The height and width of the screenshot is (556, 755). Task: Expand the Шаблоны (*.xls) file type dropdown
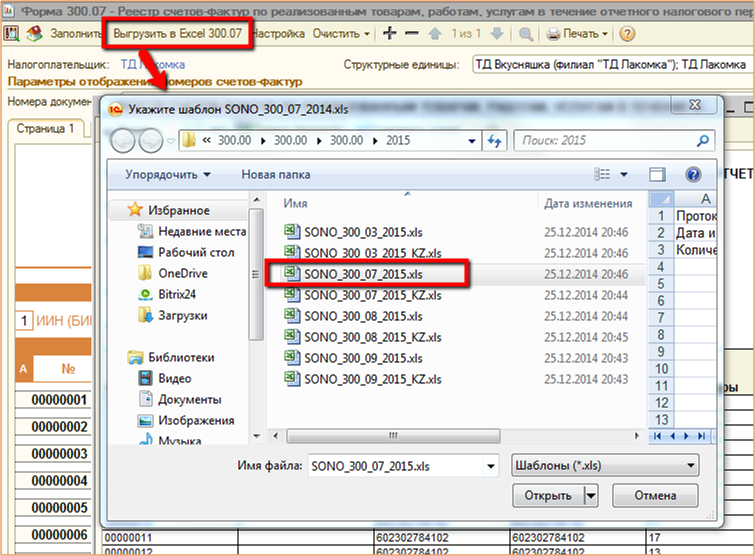[x=604, y=465]
